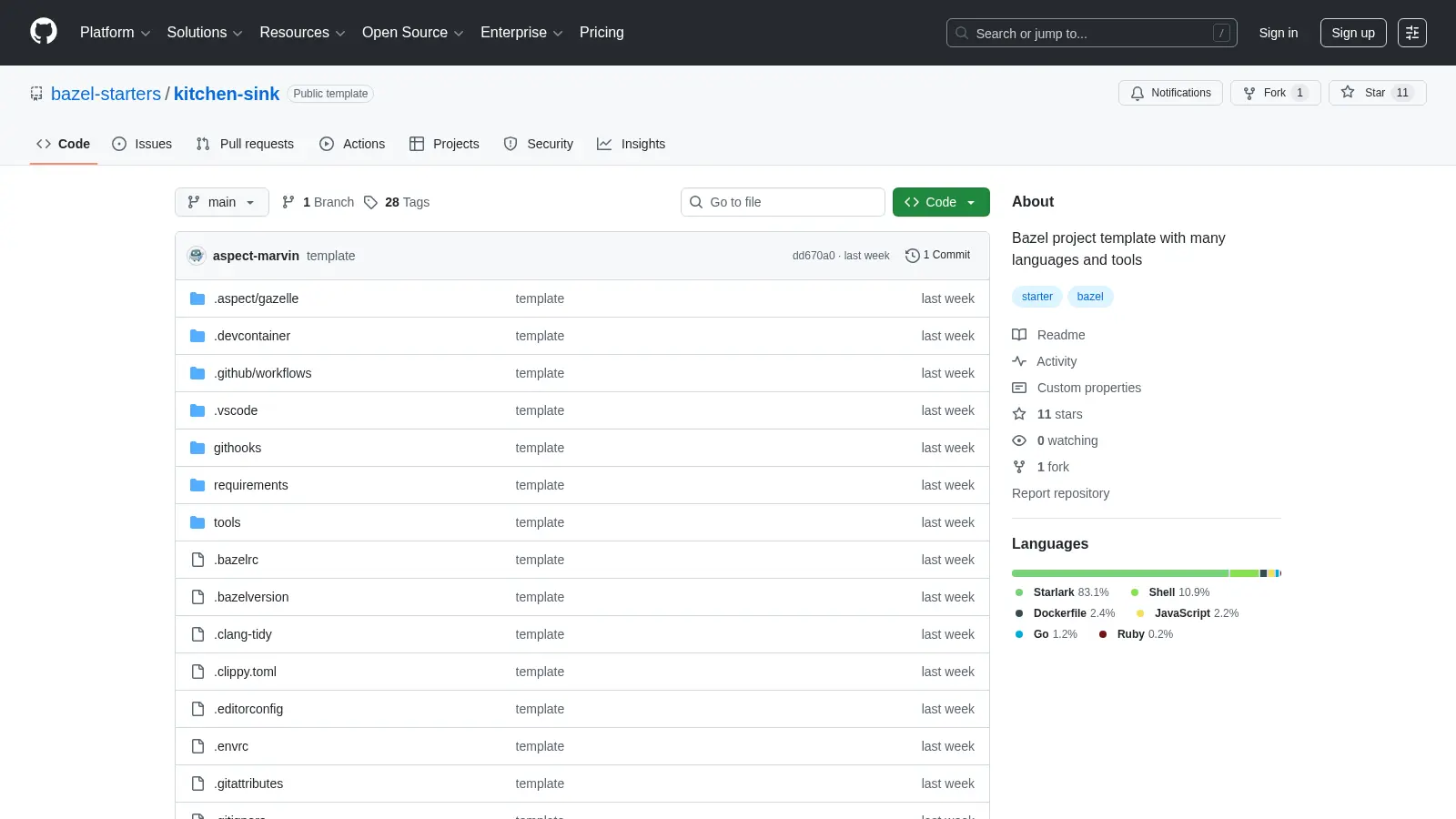Expand the Enterprise menu

click(521, 33)
